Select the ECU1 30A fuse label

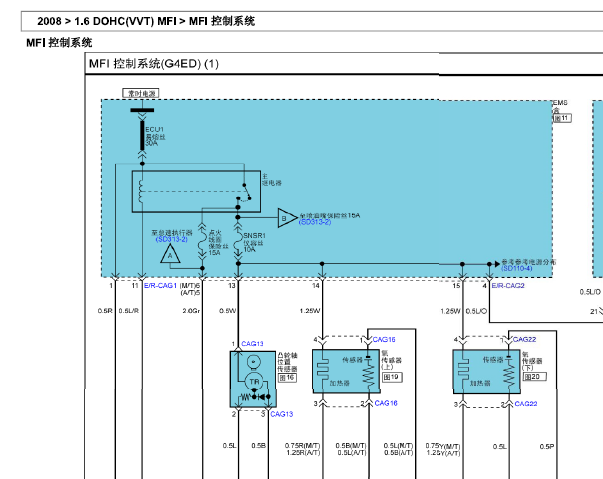155,136
